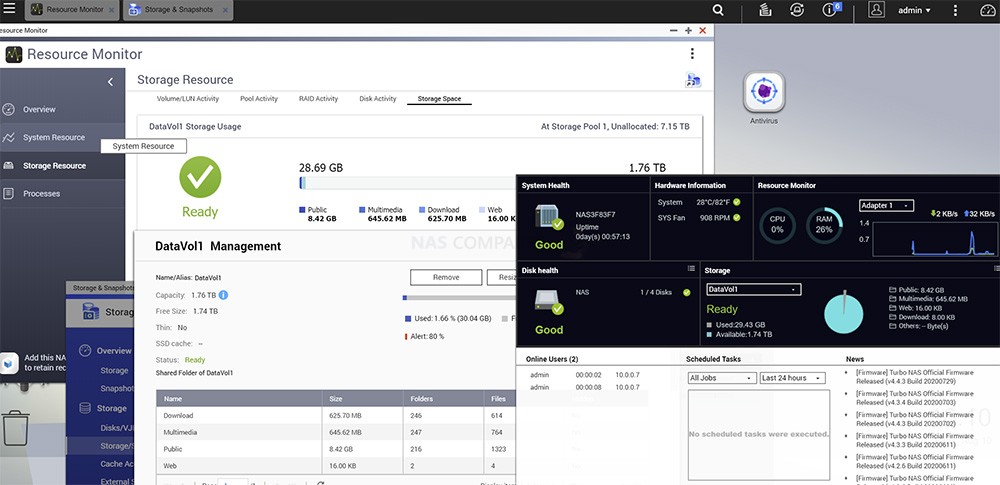This screenshot has height=485, width=1000.
Task: Open background tasks stack icon
Action: pos(766,10)
